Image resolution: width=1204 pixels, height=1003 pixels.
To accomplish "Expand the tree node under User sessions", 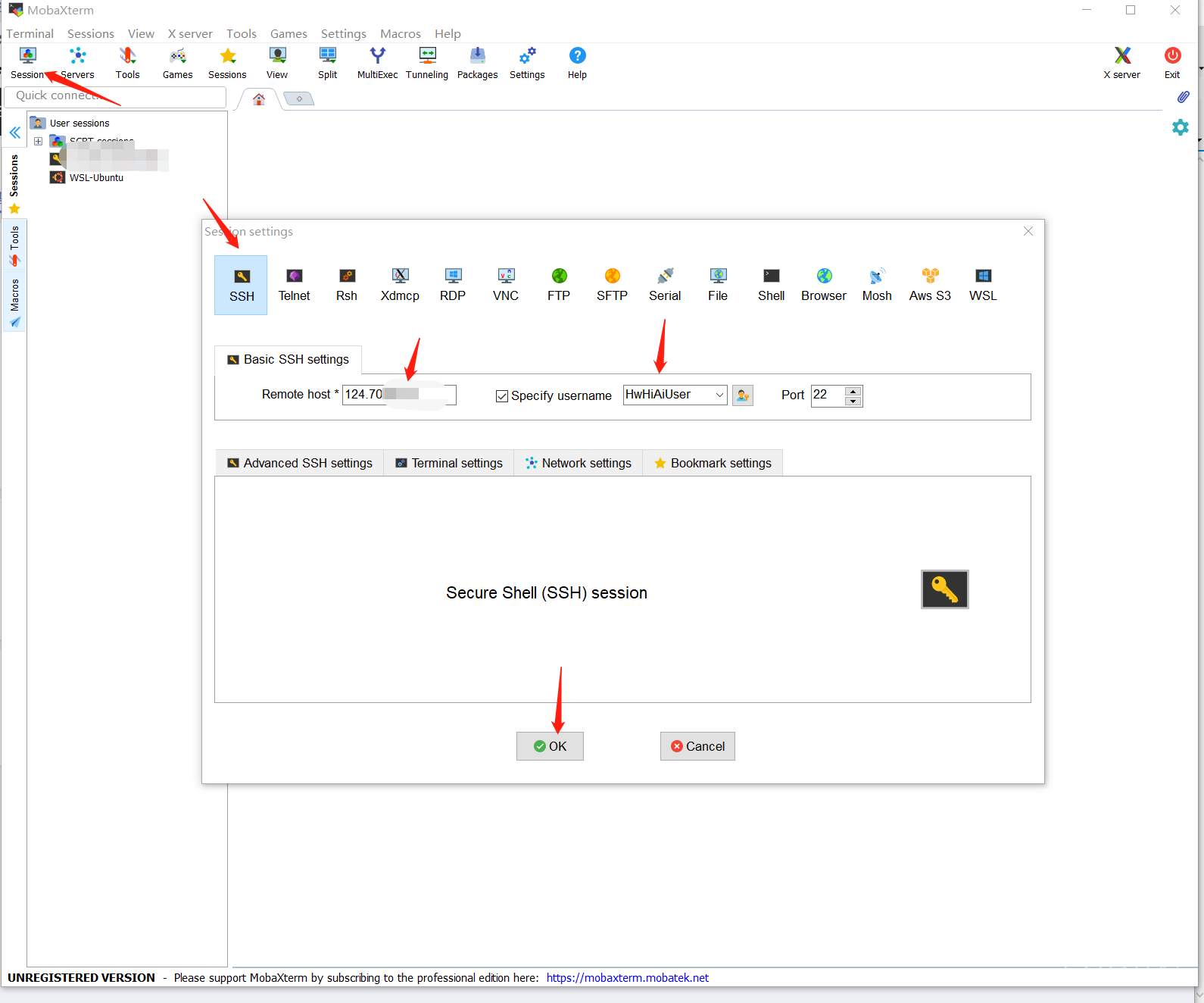I will pyautogui.click(x=38, y=141).
